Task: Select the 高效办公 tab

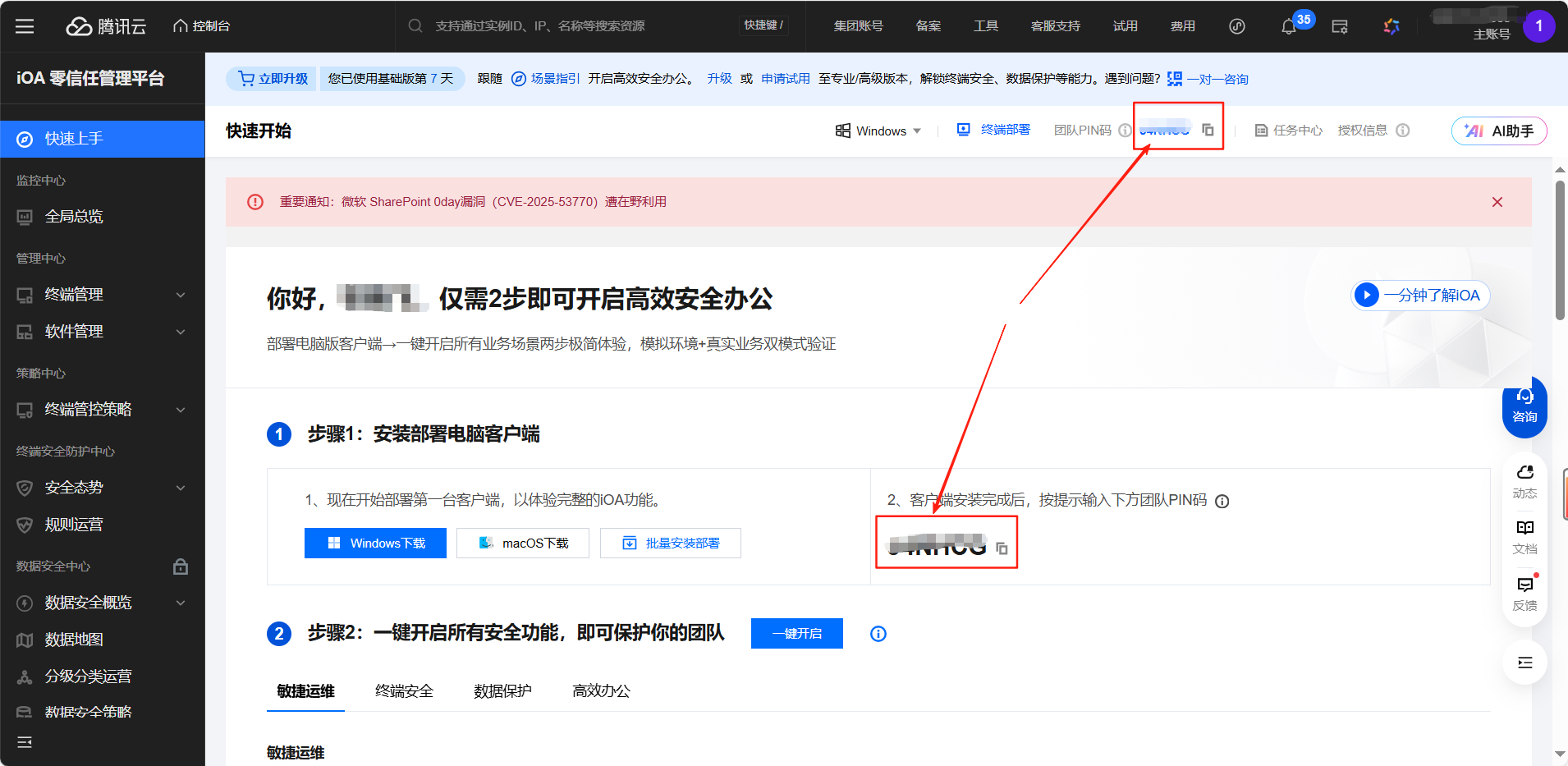Action: (x=600, y=691)
